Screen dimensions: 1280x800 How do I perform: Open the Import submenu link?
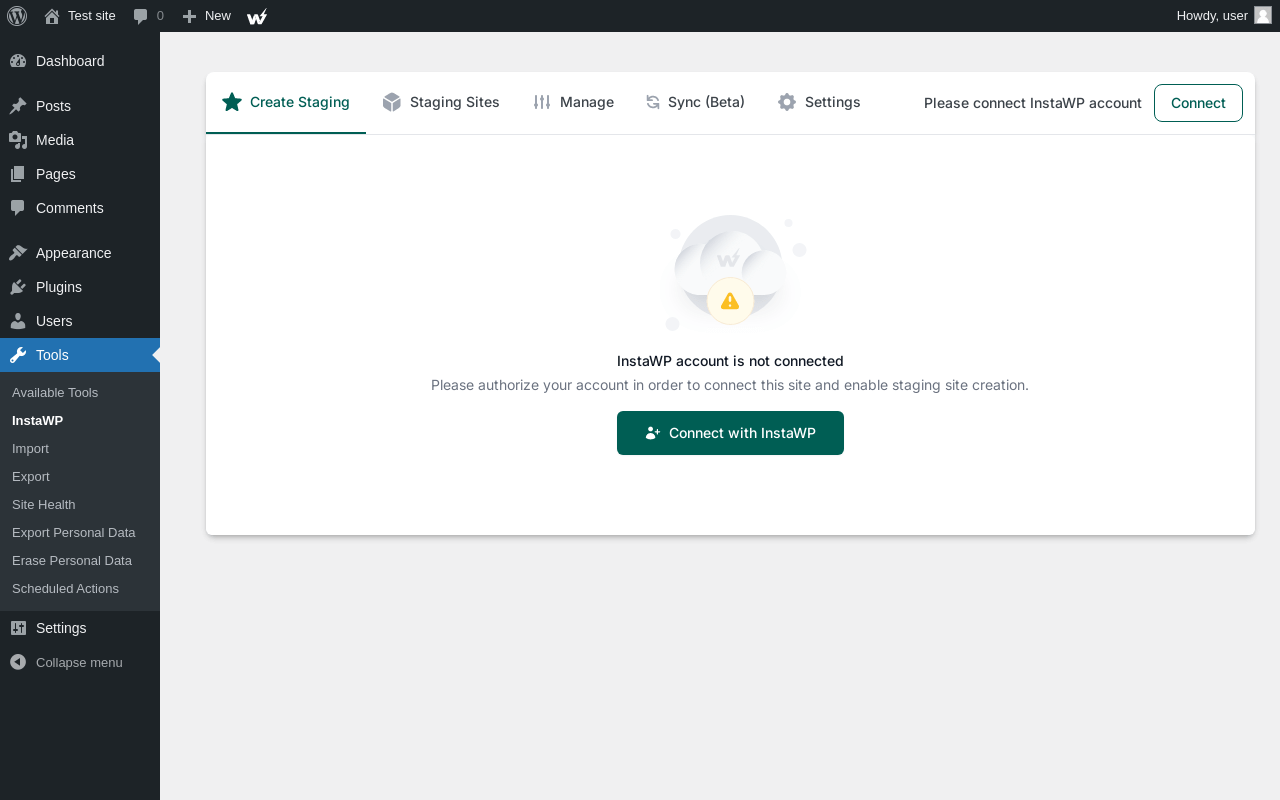(x=30, y=449)
